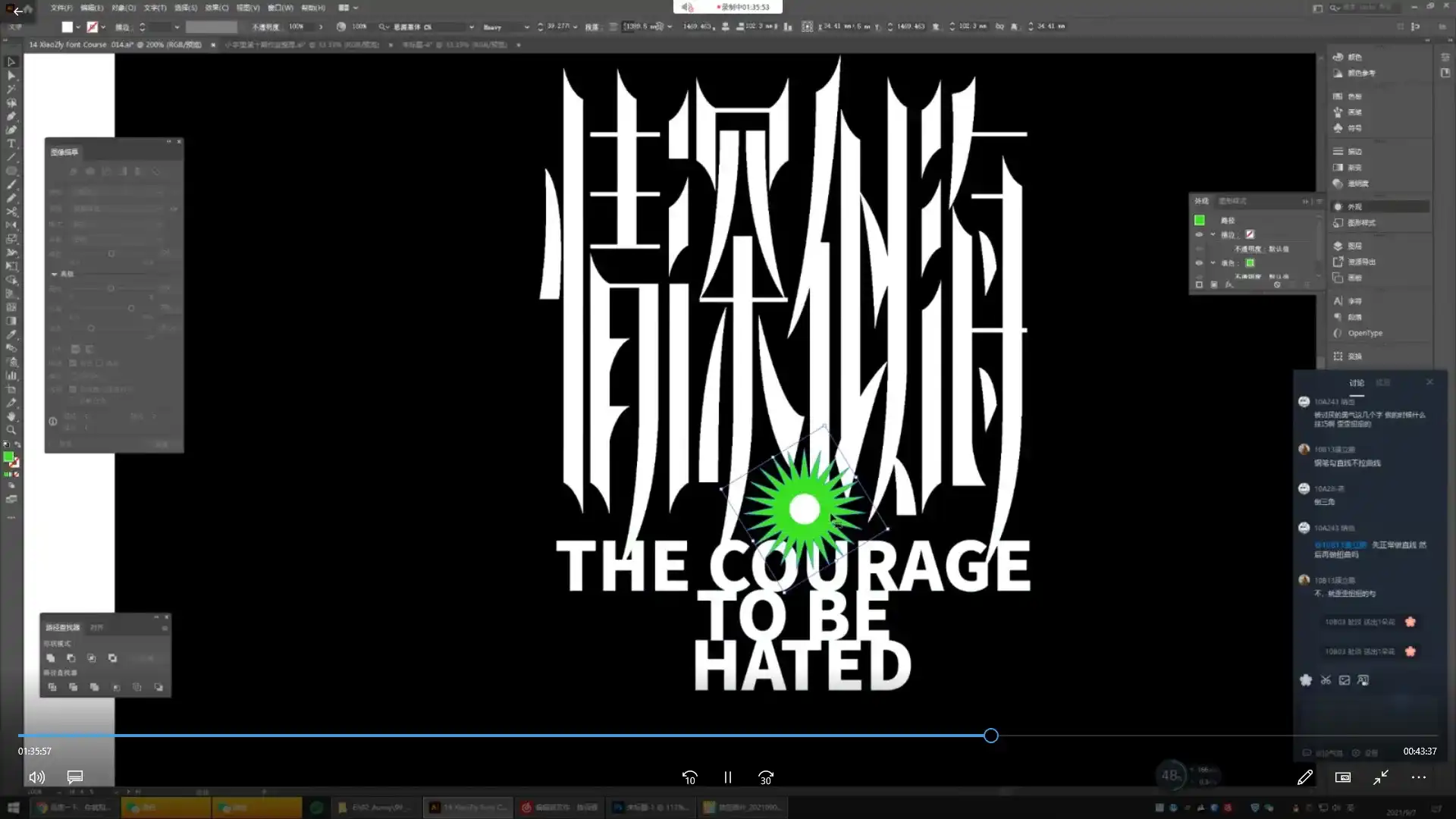Open the asset export panel icon
The width and height of the screenshot is (1456, 819).
click(x=1338, y=262)
